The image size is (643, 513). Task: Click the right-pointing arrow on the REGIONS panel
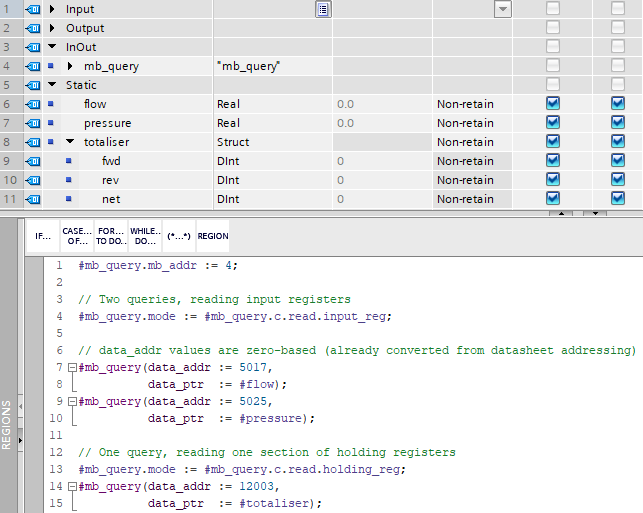coord(21,440)
